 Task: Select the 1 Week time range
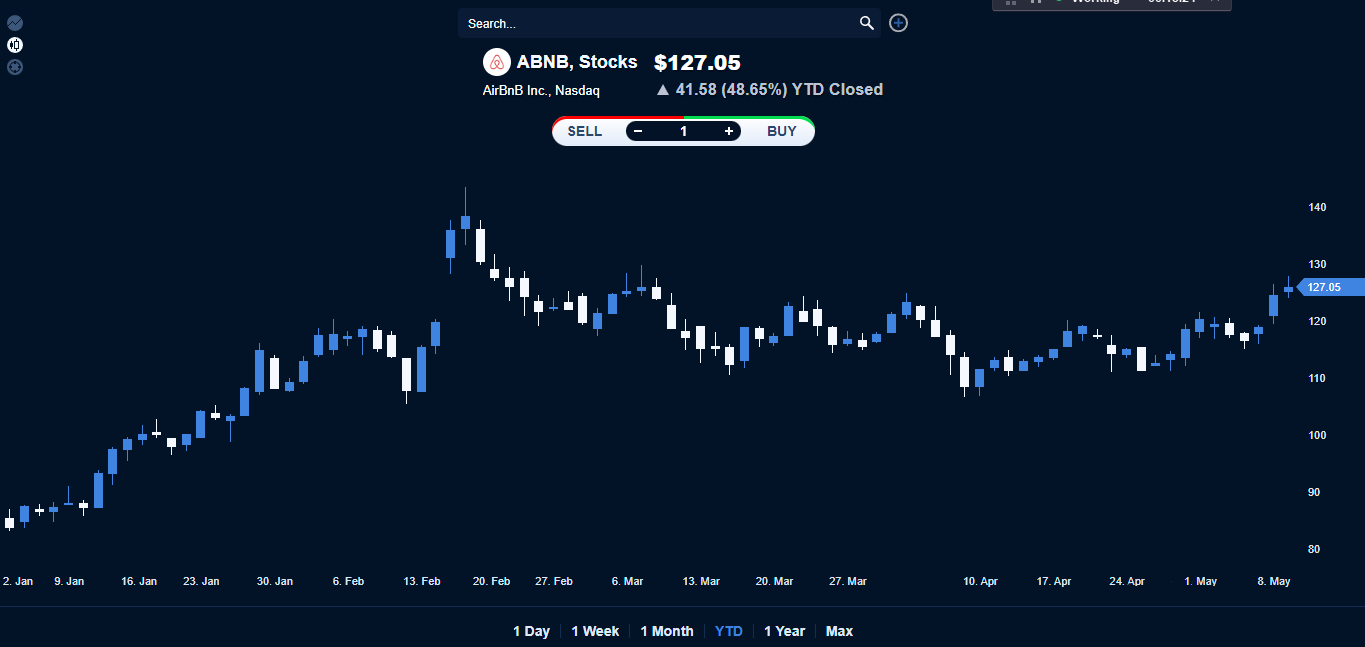(595, 631)
